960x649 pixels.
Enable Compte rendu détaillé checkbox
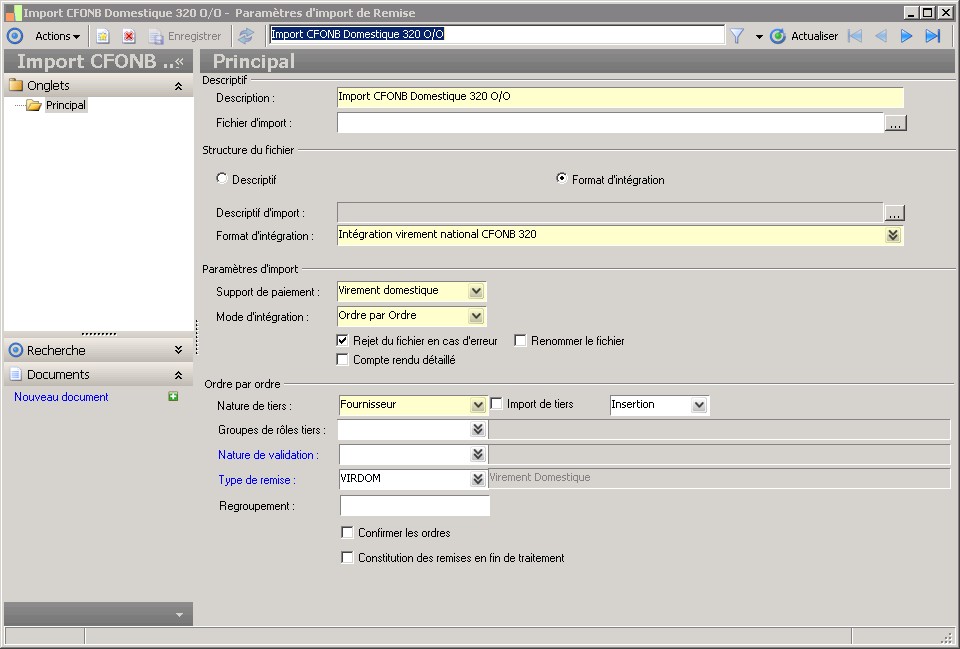pyautogui.click(x=343, y=360)
